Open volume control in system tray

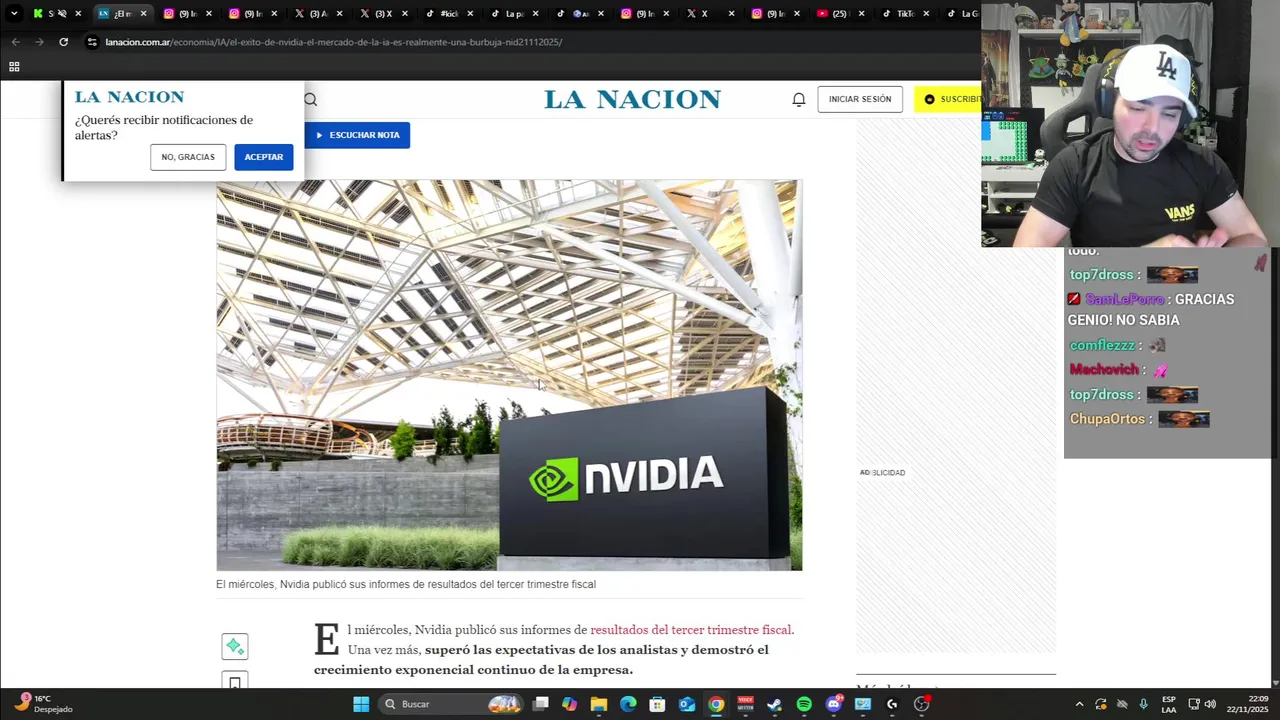[x=1210, y=704]
